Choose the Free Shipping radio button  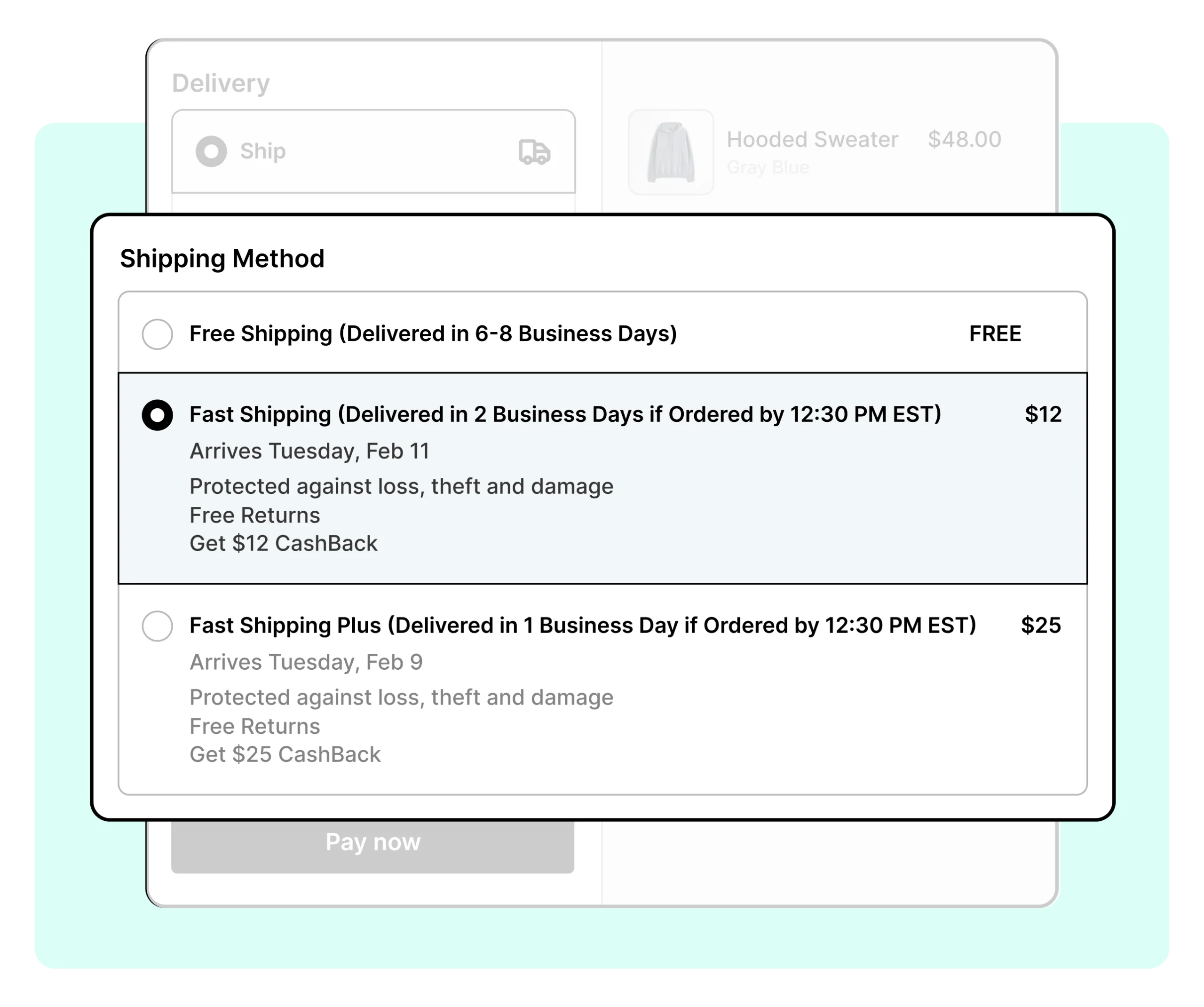pyautogui.click(x=157, y=334)
